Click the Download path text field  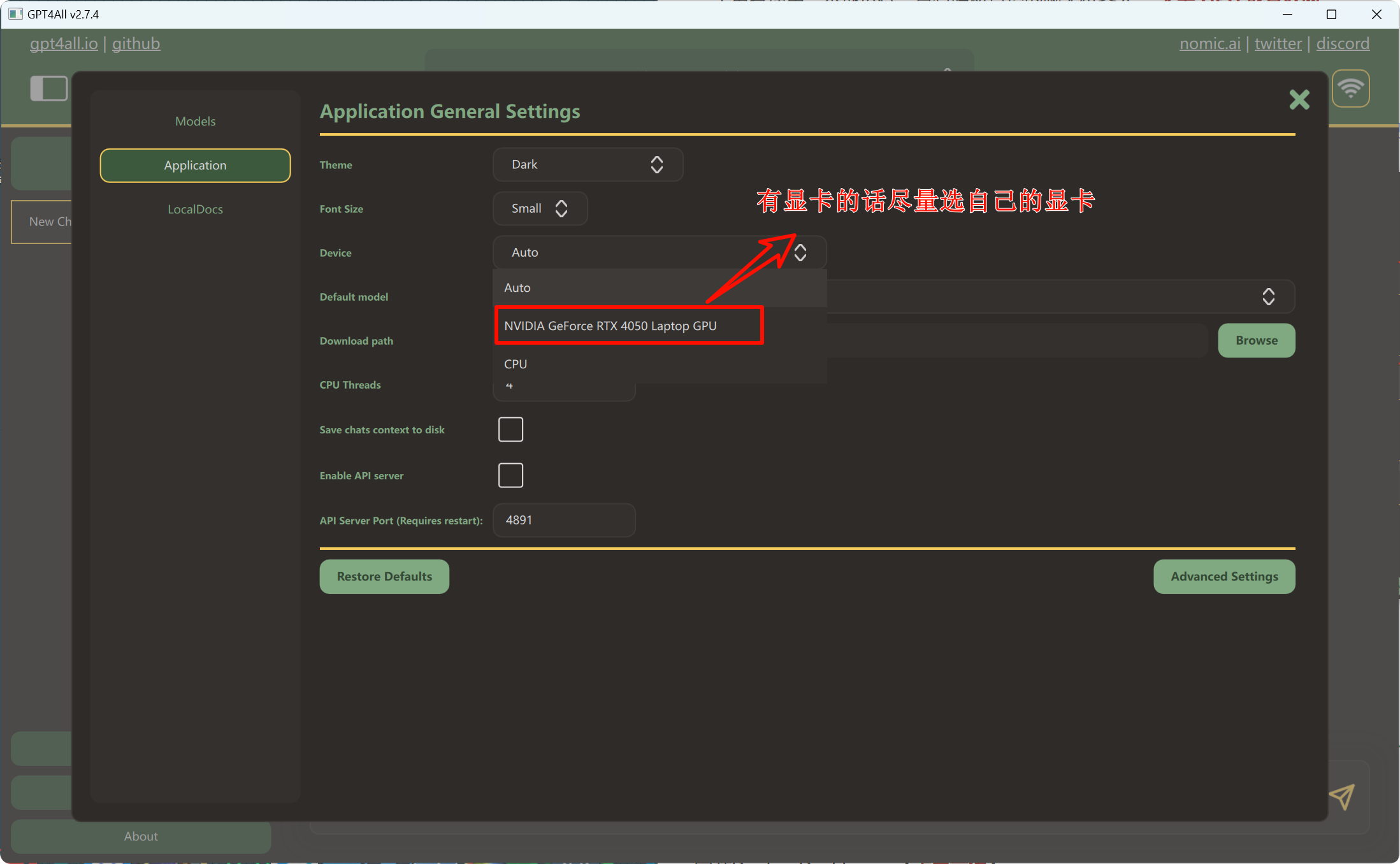[x=1017, y=340]
